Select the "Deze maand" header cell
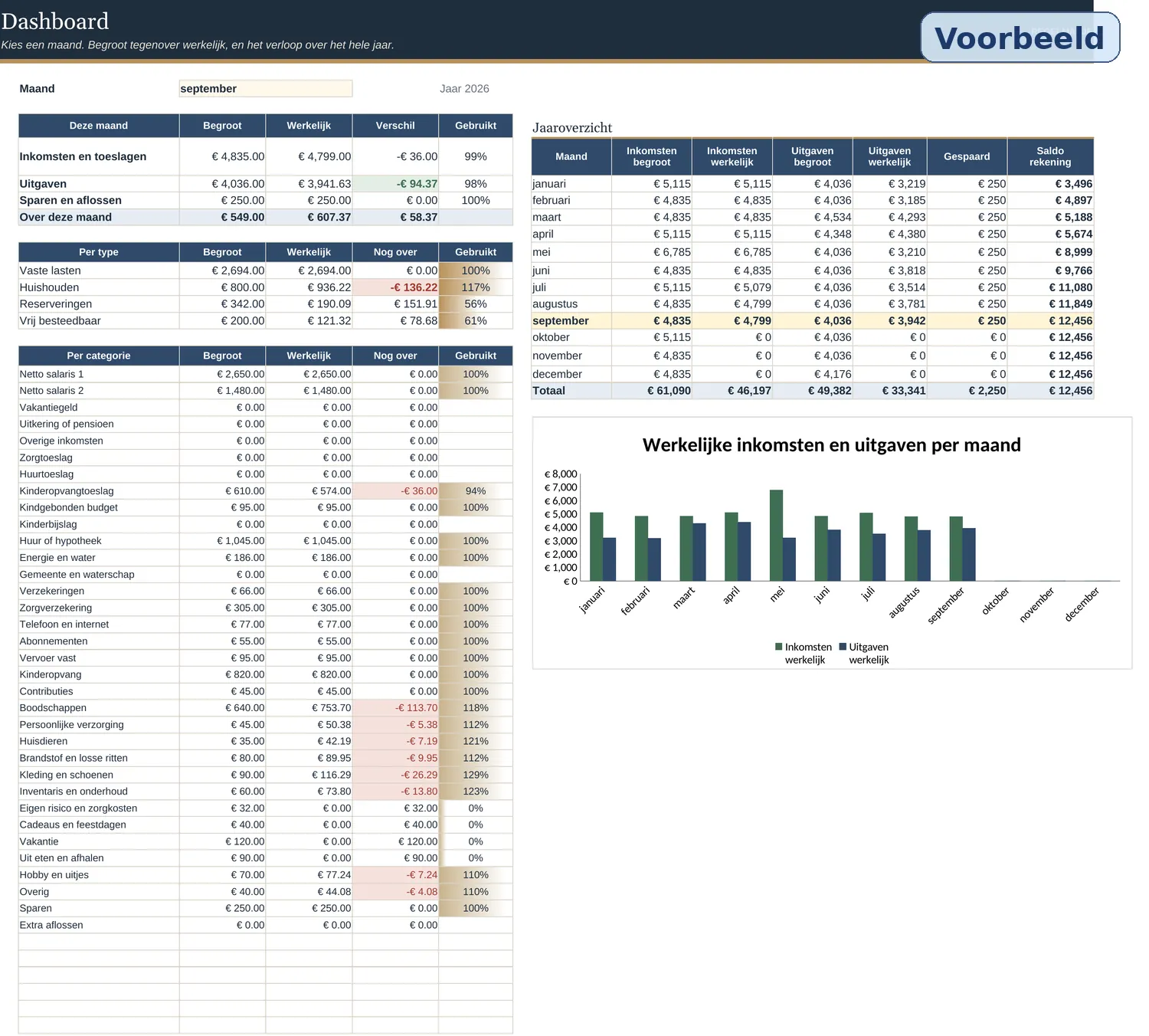This screenshot has width=1149, height=1036. click(99, 126)
